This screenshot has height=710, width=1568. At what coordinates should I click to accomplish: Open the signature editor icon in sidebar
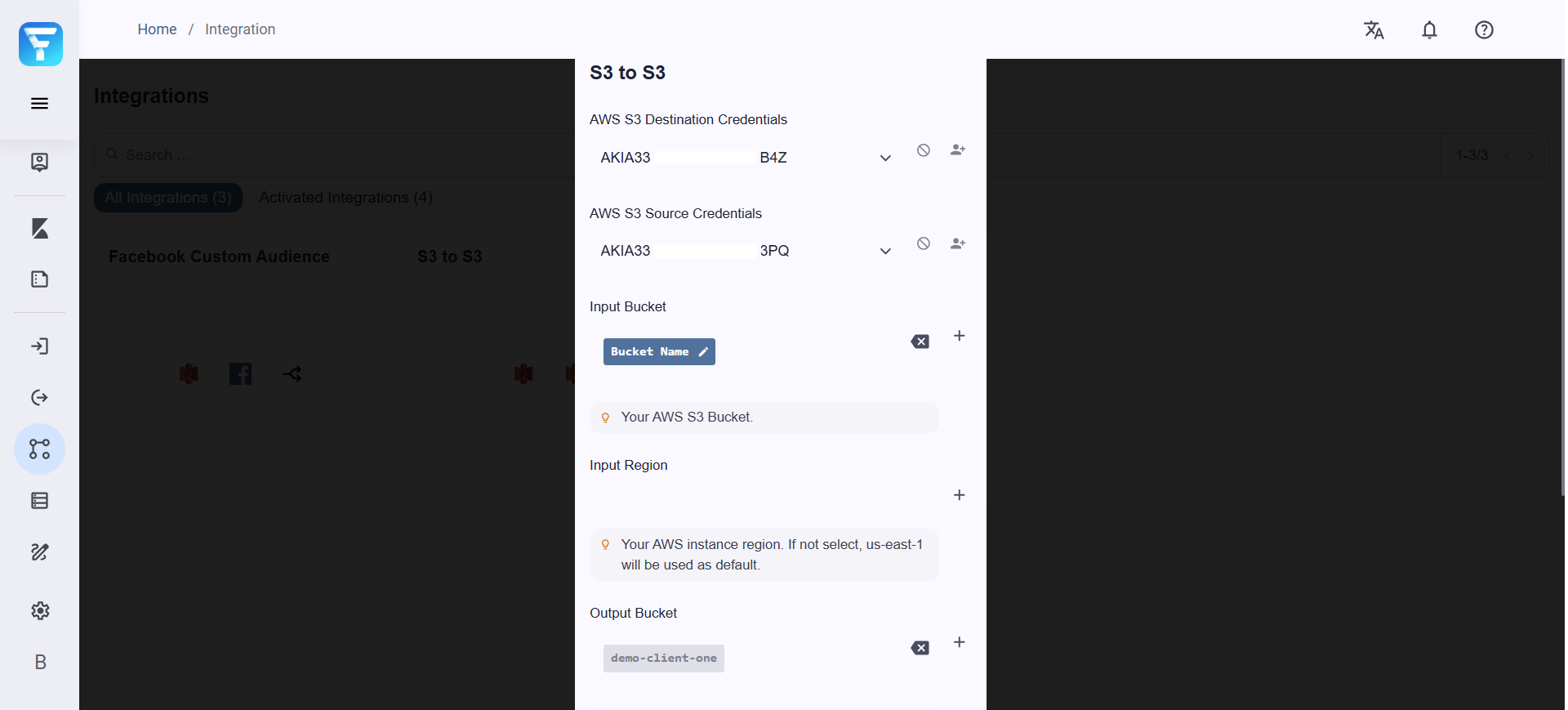pyautogui.click(x=39, y=552)
